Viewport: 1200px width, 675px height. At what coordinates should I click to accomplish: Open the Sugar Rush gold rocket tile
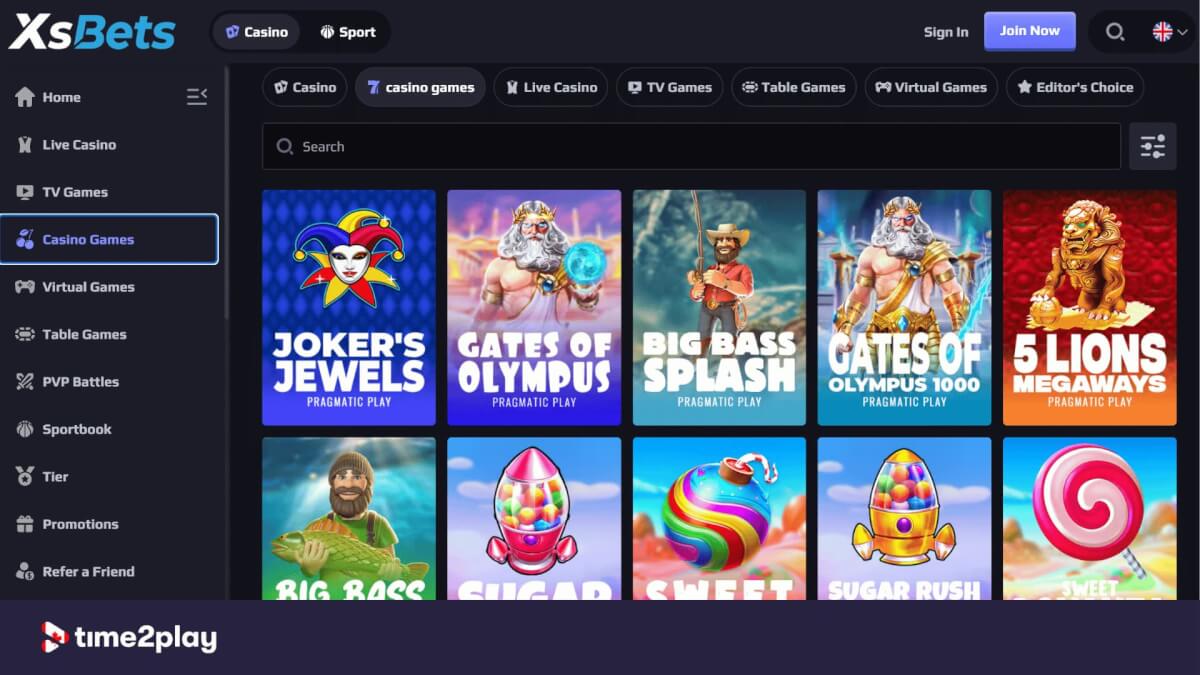click(x=904, y=518)
